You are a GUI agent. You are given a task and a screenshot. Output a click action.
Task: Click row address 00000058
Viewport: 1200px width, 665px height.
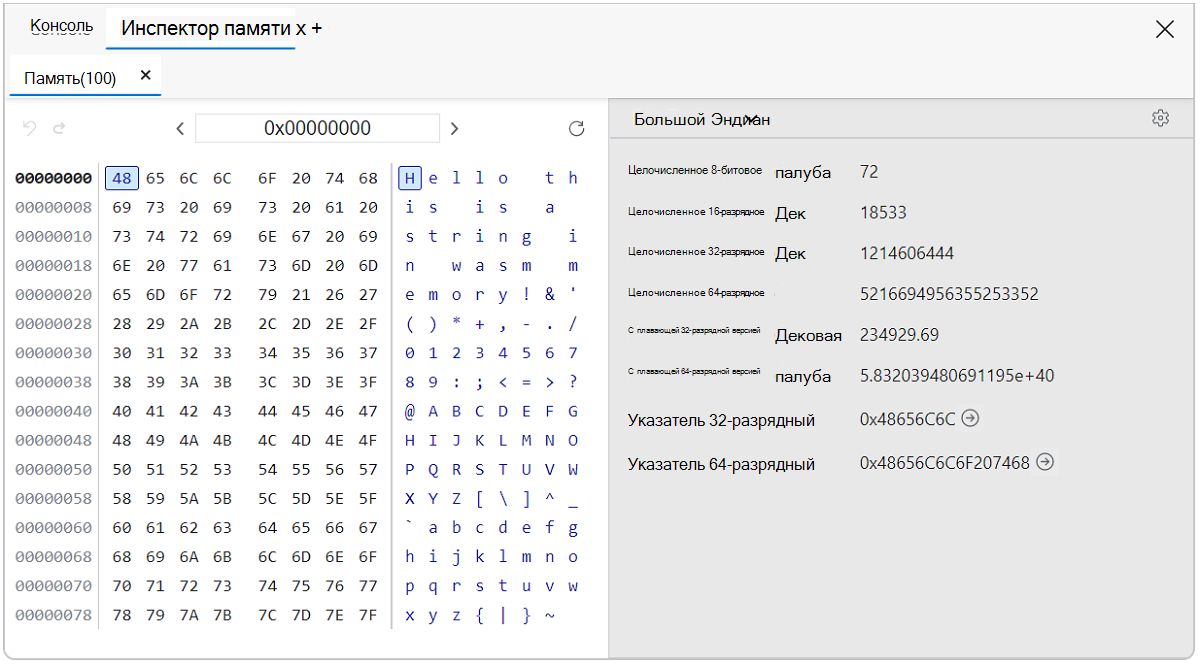coord(54,499)
